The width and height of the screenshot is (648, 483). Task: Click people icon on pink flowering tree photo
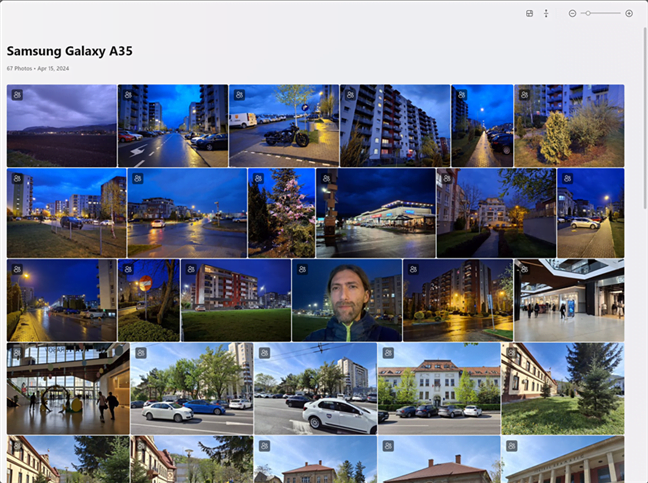[258, 178]
